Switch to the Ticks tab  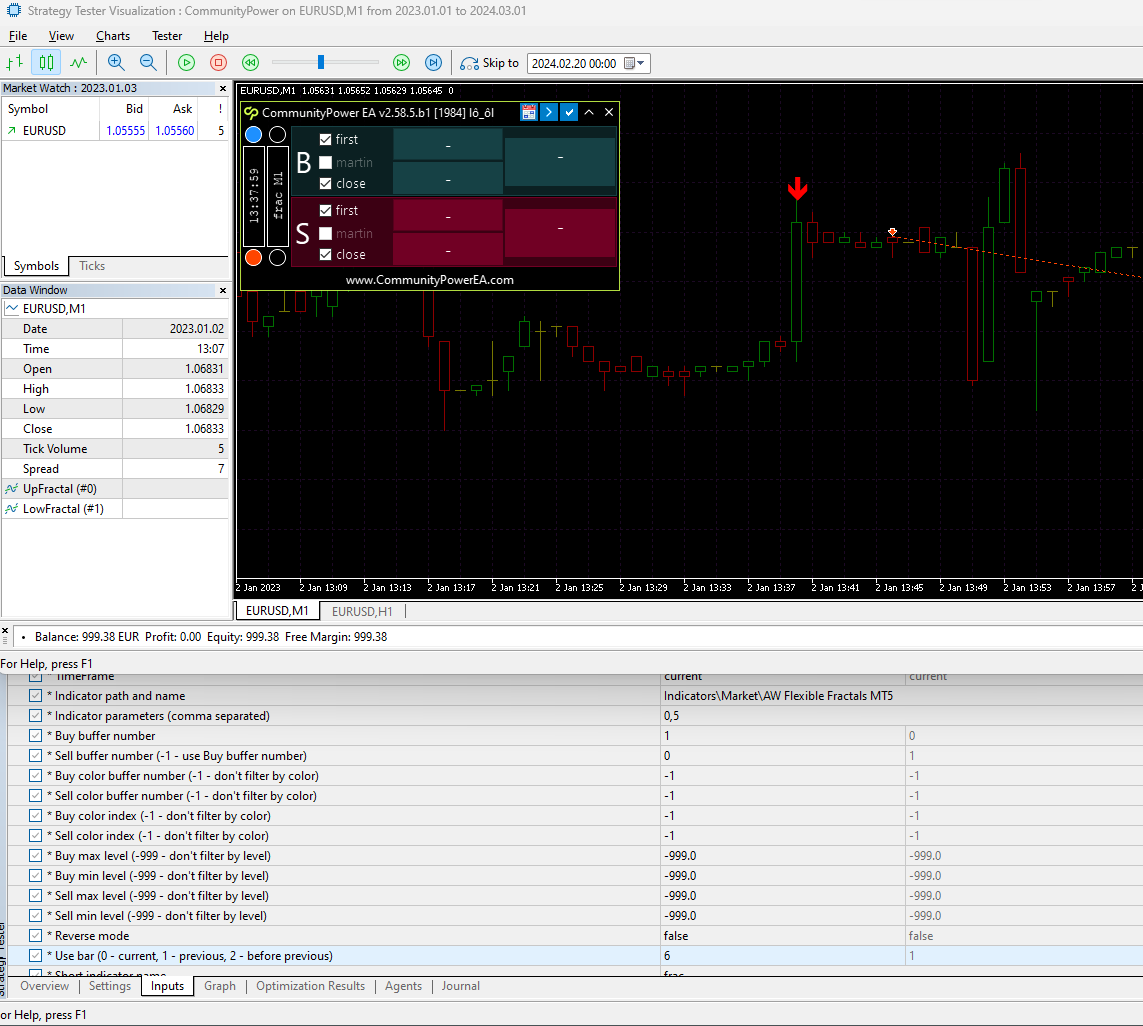pyautogui.click(x=92, y=266)
